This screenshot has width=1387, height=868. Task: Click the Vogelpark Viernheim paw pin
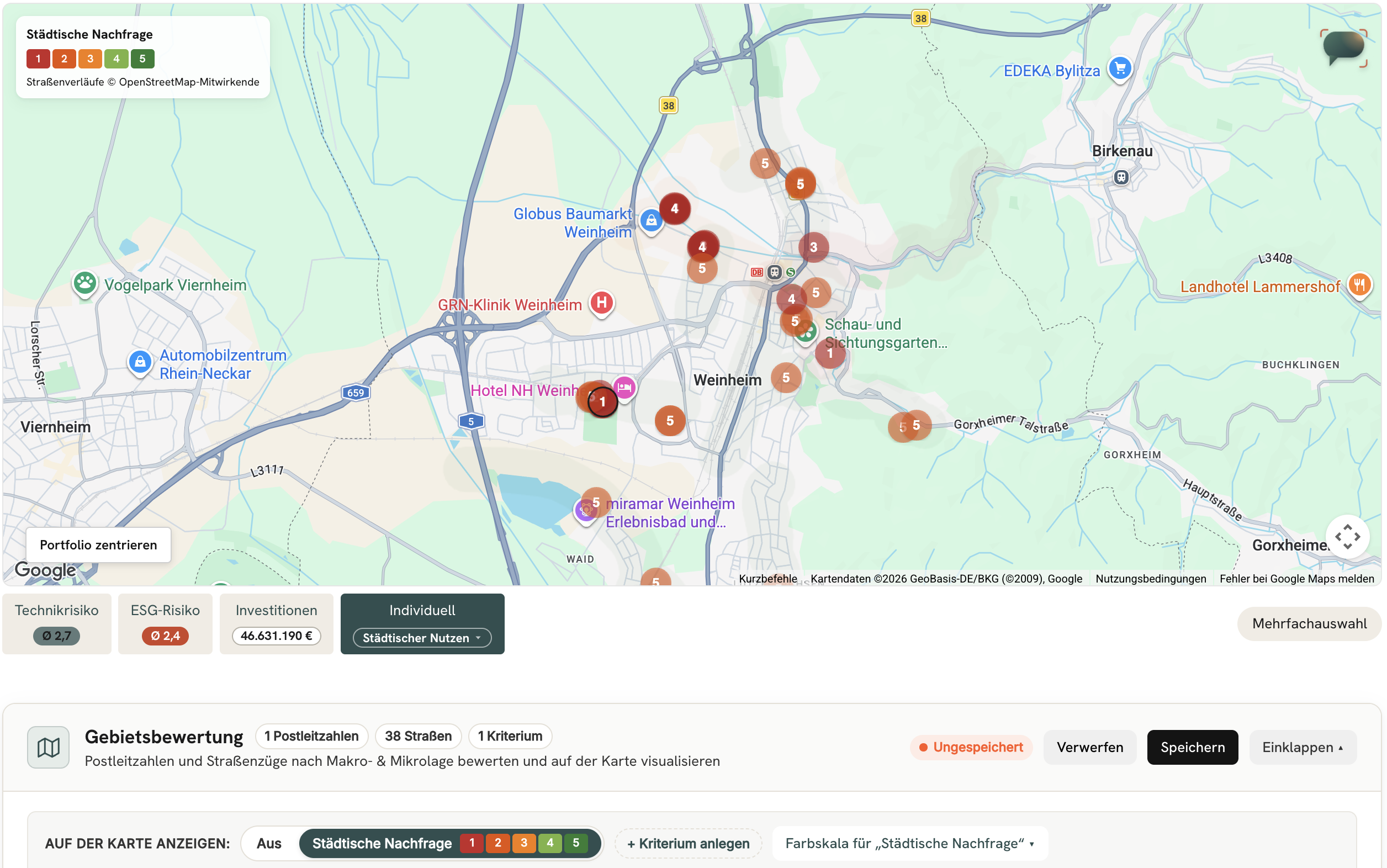click(85, 283)
